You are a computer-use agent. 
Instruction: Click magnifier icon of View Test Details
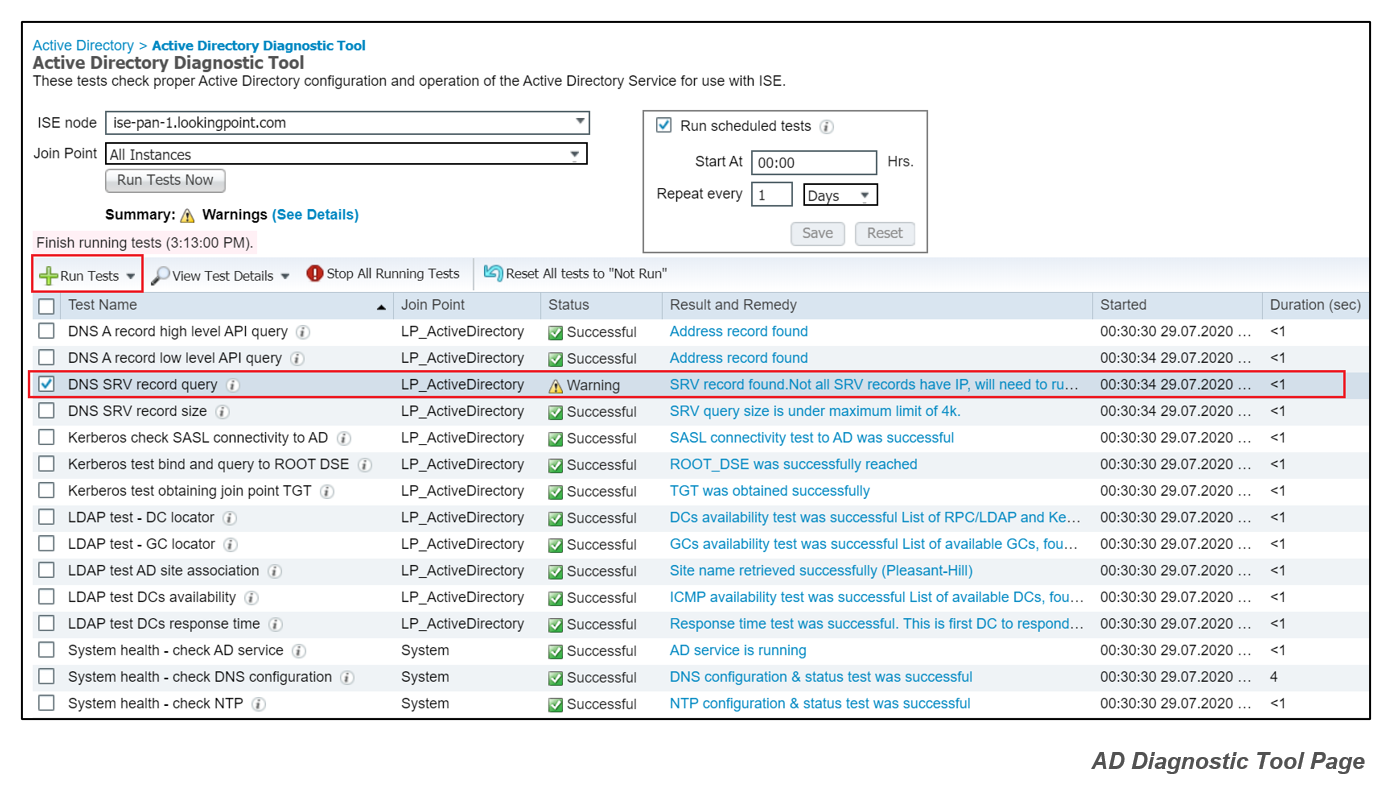(x=160, y=276)
